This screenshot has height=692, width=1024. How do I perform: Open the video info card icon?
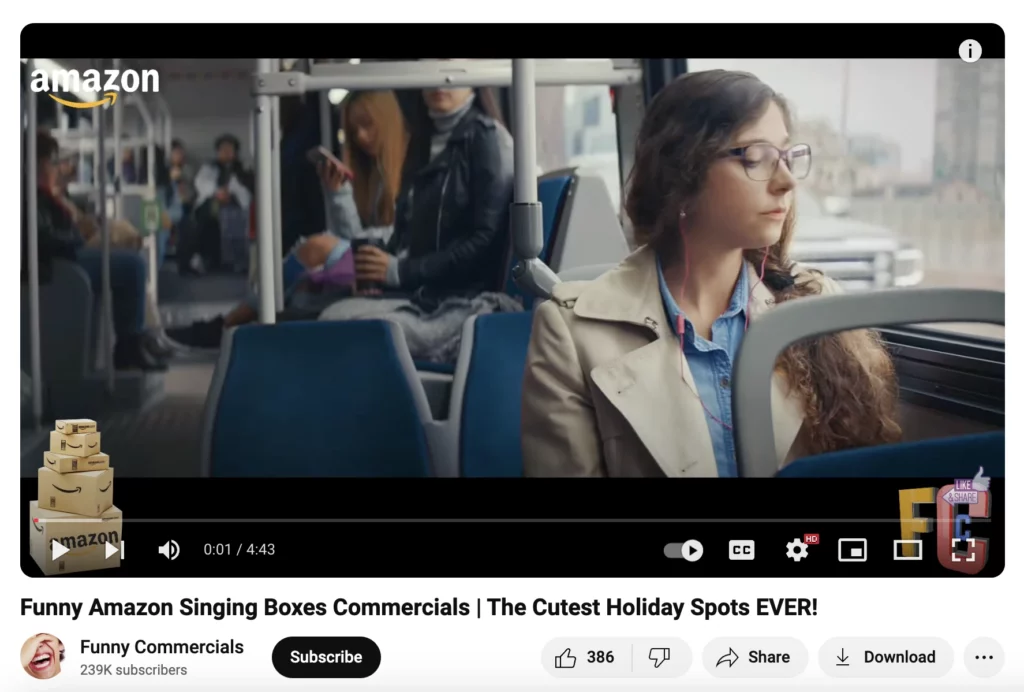pos(970,50)
